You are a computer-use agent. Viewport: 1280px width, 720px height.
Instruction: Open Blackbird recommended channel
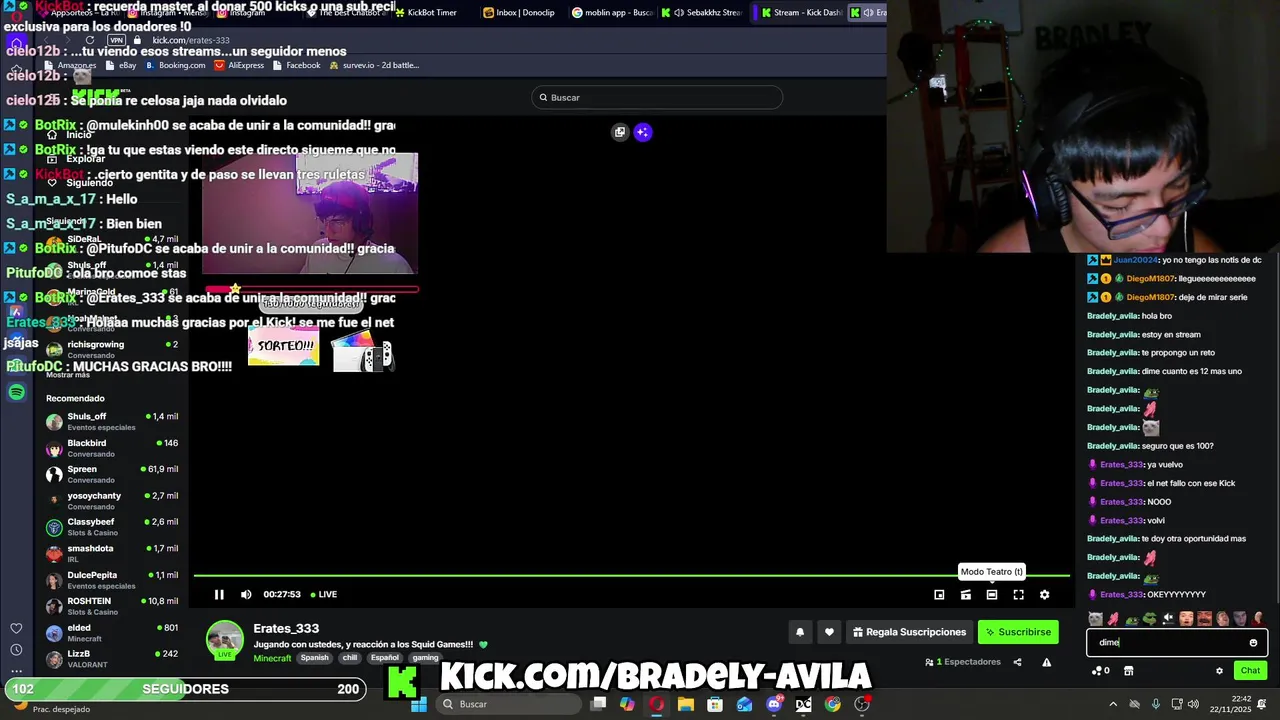tap(112, 447)
